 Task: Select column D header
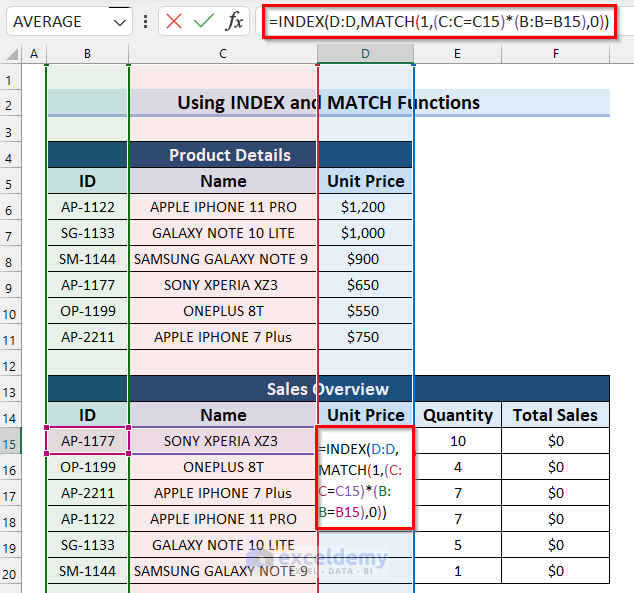tap(365, 54)
